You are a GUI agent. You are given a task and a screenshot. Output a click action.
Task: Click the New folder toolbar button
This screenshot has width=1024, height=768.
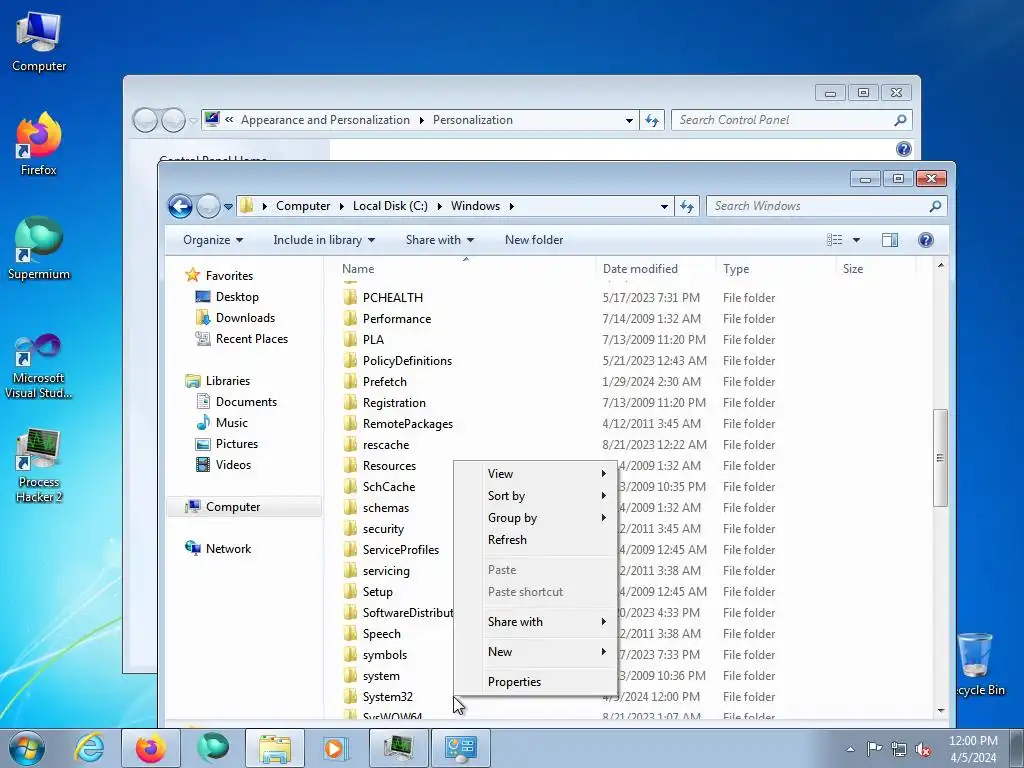click(534, 240)
